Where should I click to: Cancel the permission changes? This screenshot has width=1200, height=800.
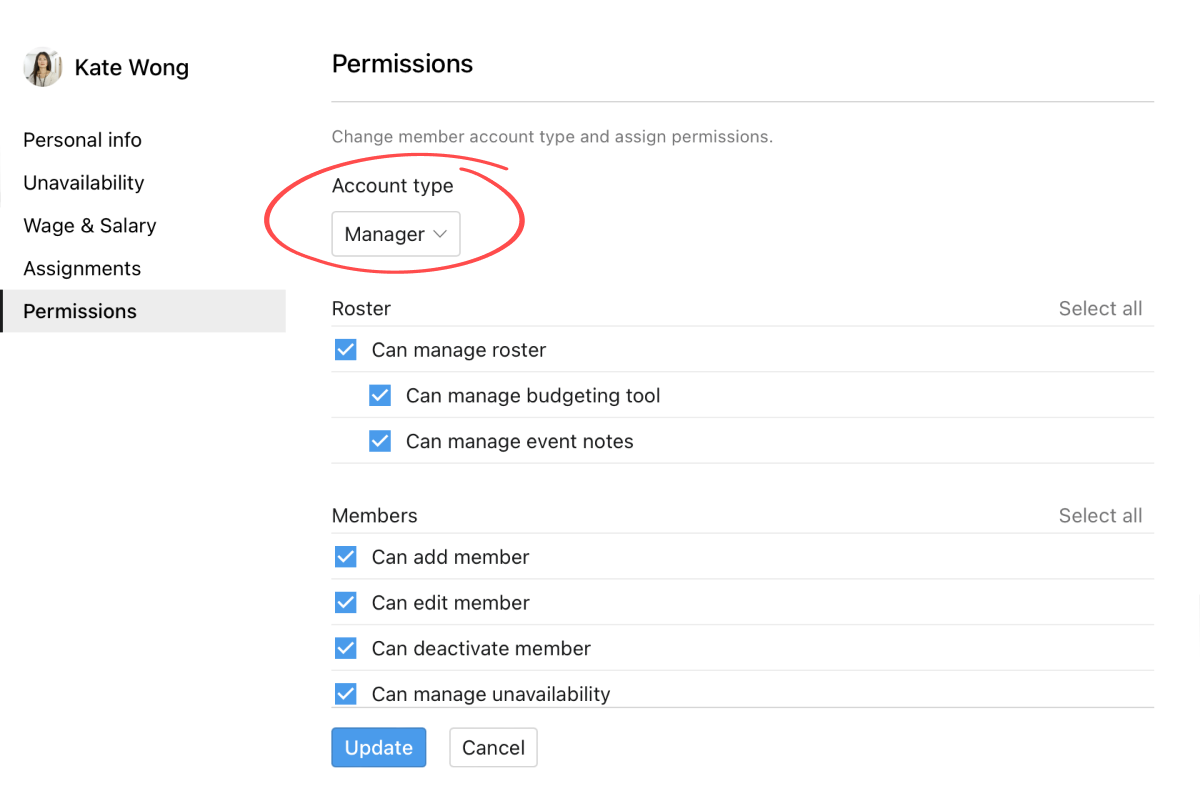(x=493, y=747)
